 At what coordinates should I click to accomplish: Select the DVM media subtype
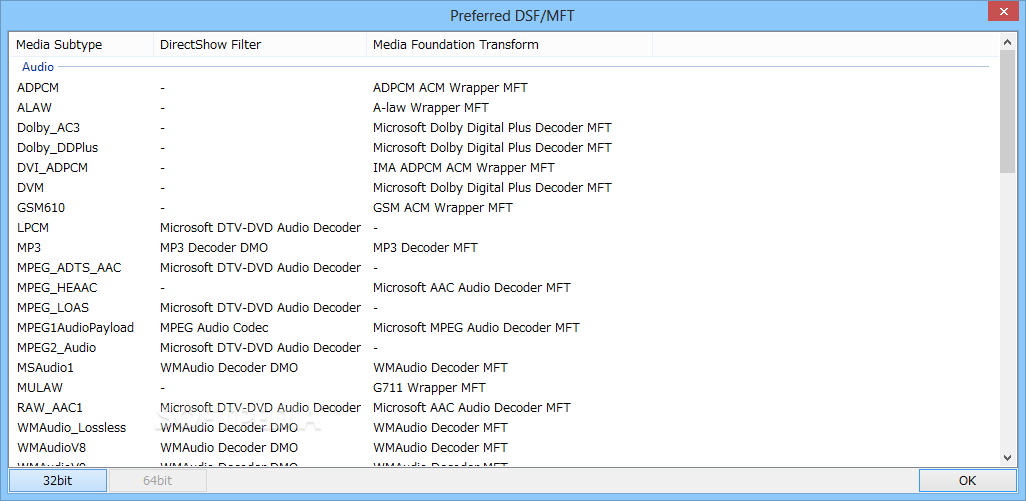point(30,188)
